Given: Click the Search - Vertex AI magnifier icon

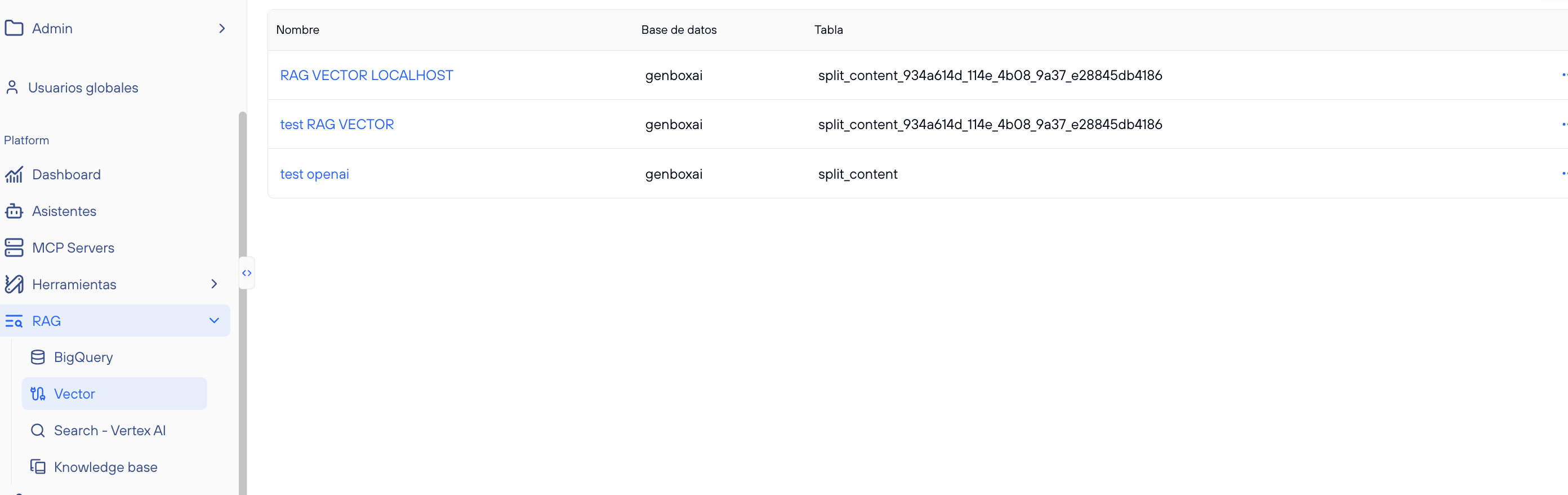Looking at the screenshot, I should point(38,430).
